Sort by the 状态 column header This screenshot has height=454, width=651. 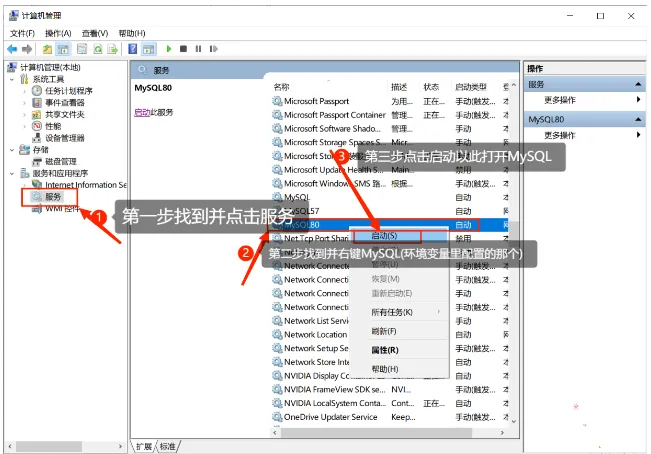[x=431, y=87]
